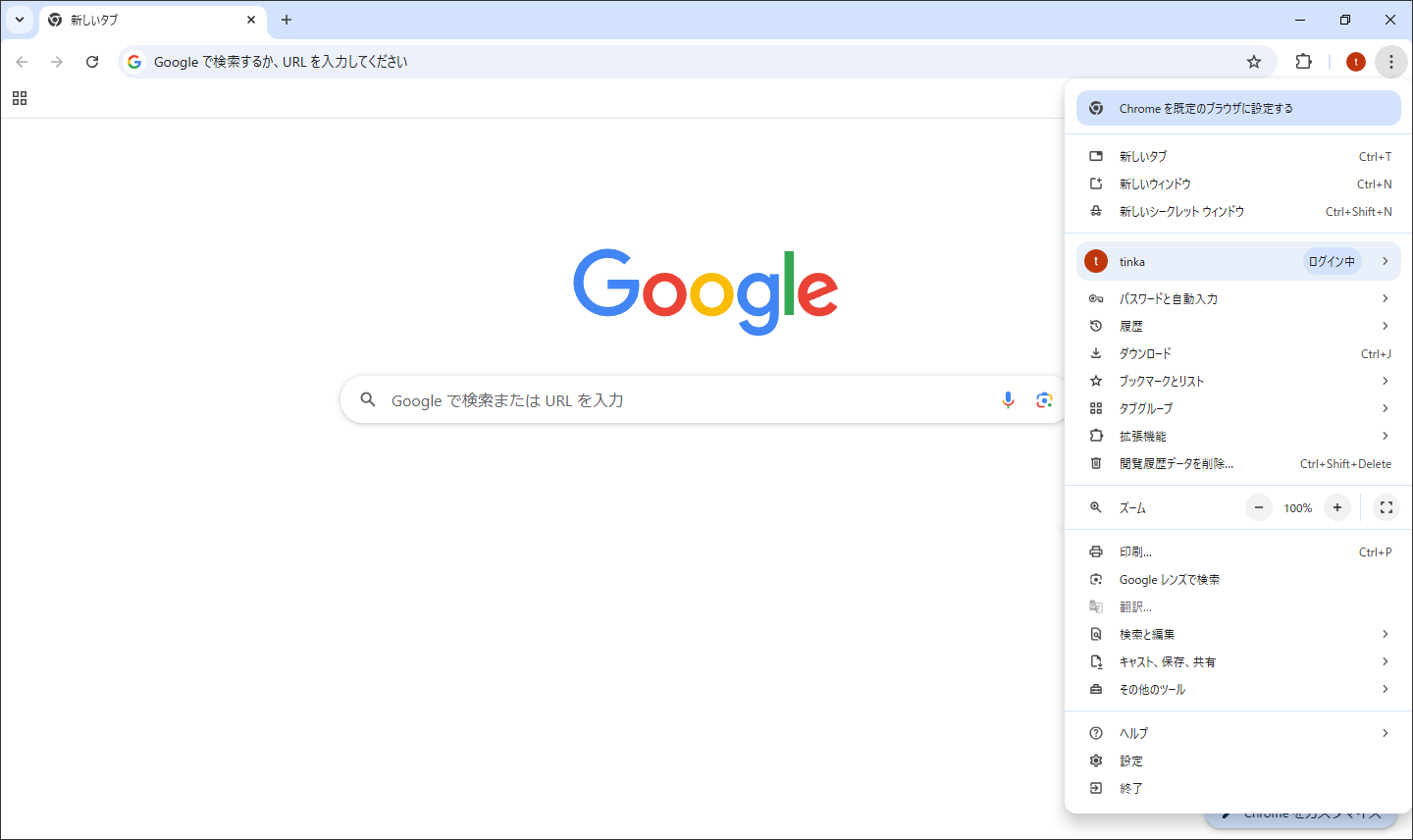Click the Google logo on the page
The image size is (1413, 840).
coord(706,291)
